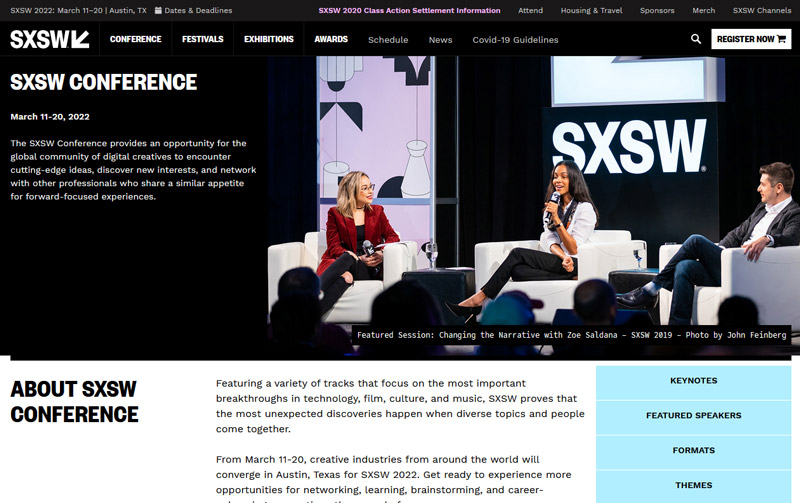The height and width of the screenshot is (503, 800).
Task: Click the SXSW Conference hero heading
Action: pyautogui.click(x=104, y=82)
